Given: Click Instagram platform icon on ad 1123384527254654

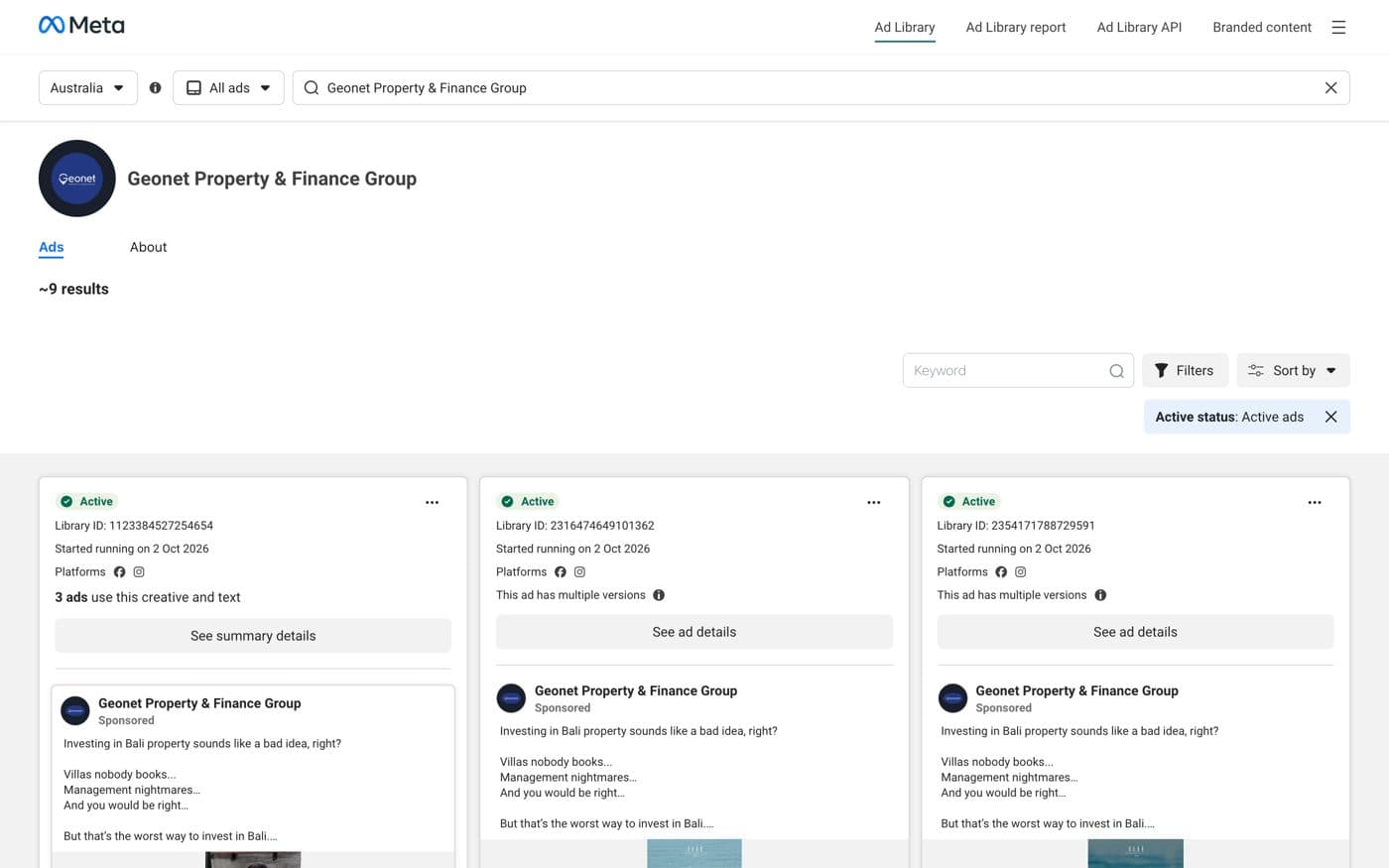Looking at the screenshot, I should pos(139,571).
